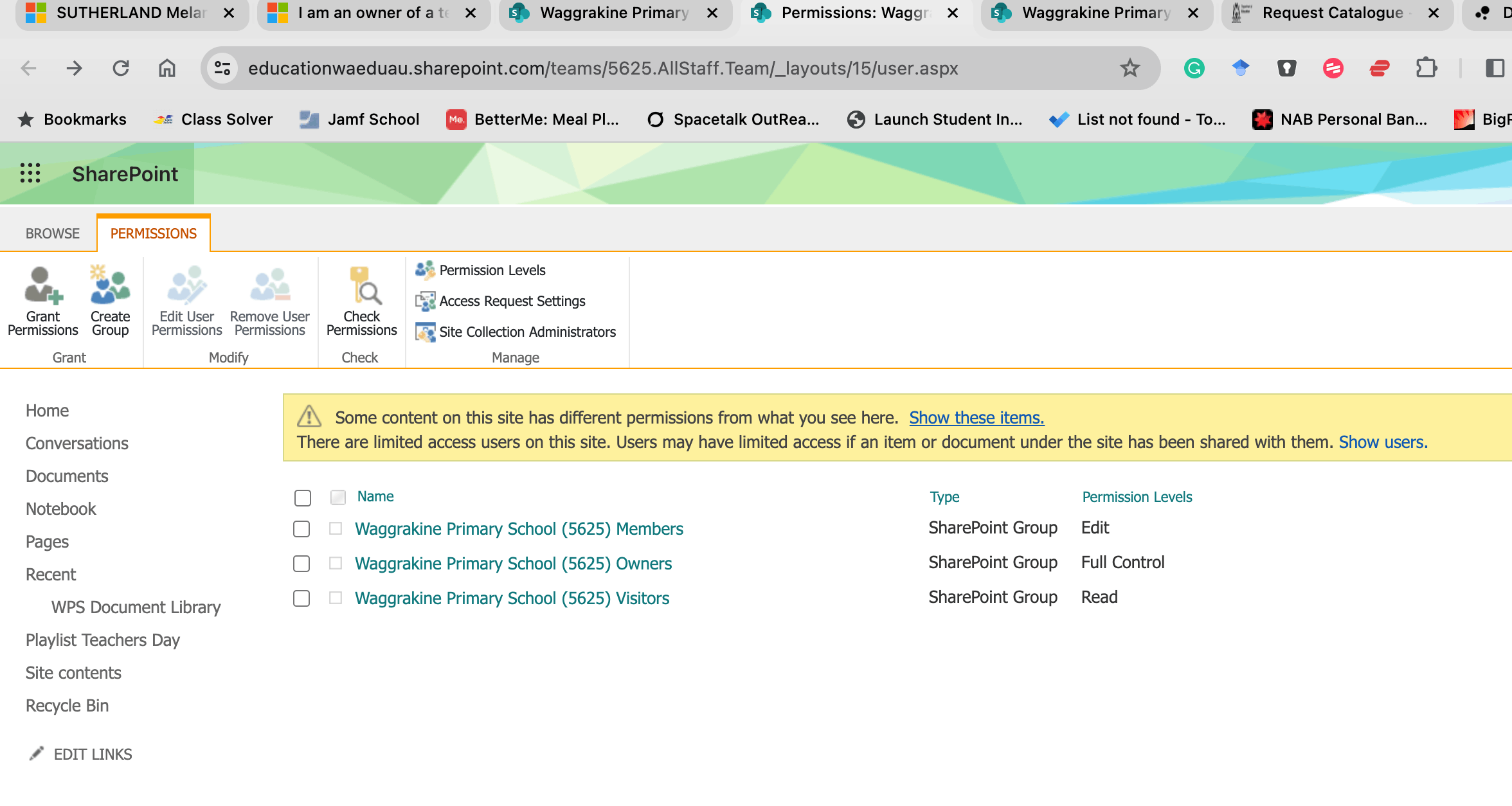Open Access Request Settings

pyautogui.click(x=500, y=301)
